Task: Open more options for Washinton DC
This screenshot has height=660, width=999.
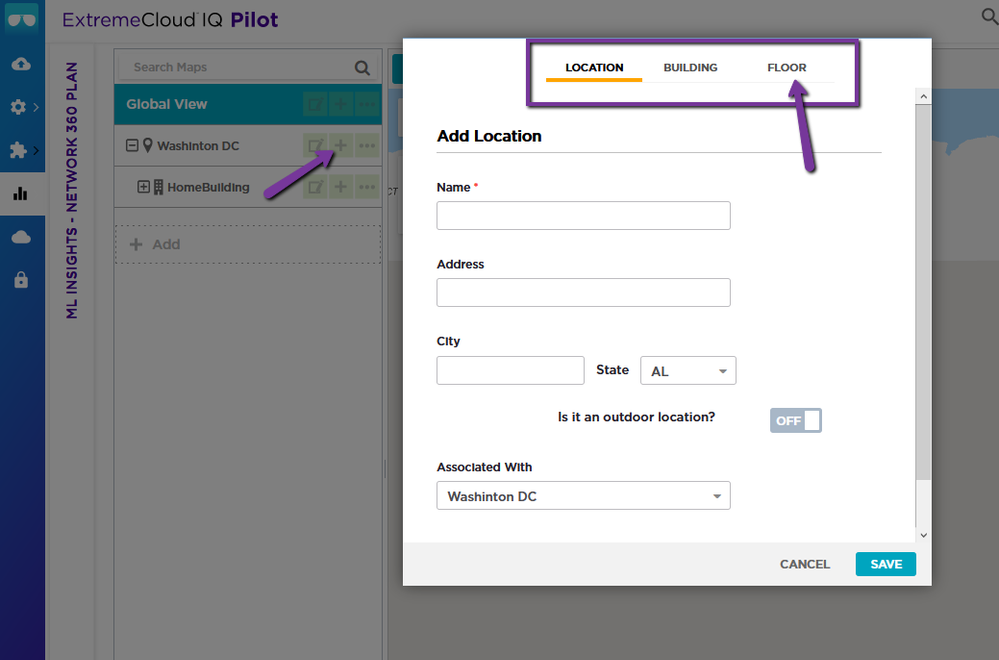Action: (x=367, y=146)
